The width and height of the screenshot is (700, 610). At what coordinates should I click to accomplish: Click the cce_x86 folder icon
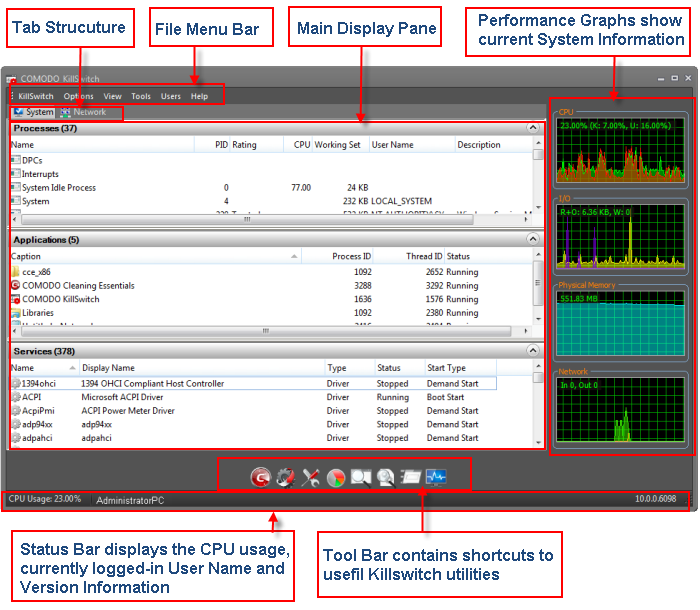click(x=16, y=272)
